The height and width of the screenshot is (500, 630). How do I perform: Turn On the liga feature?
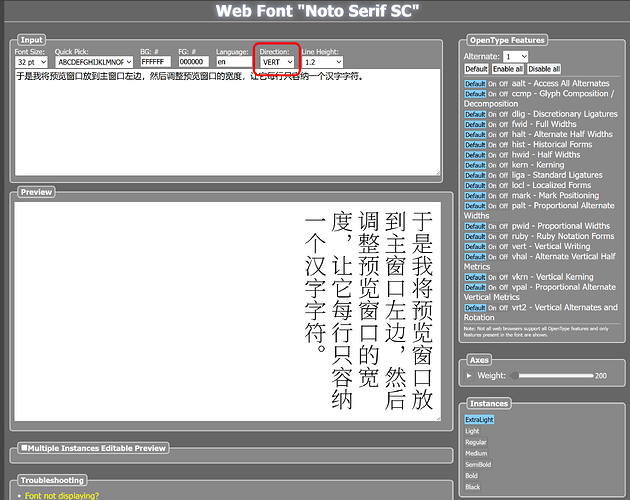coord(492,176)
